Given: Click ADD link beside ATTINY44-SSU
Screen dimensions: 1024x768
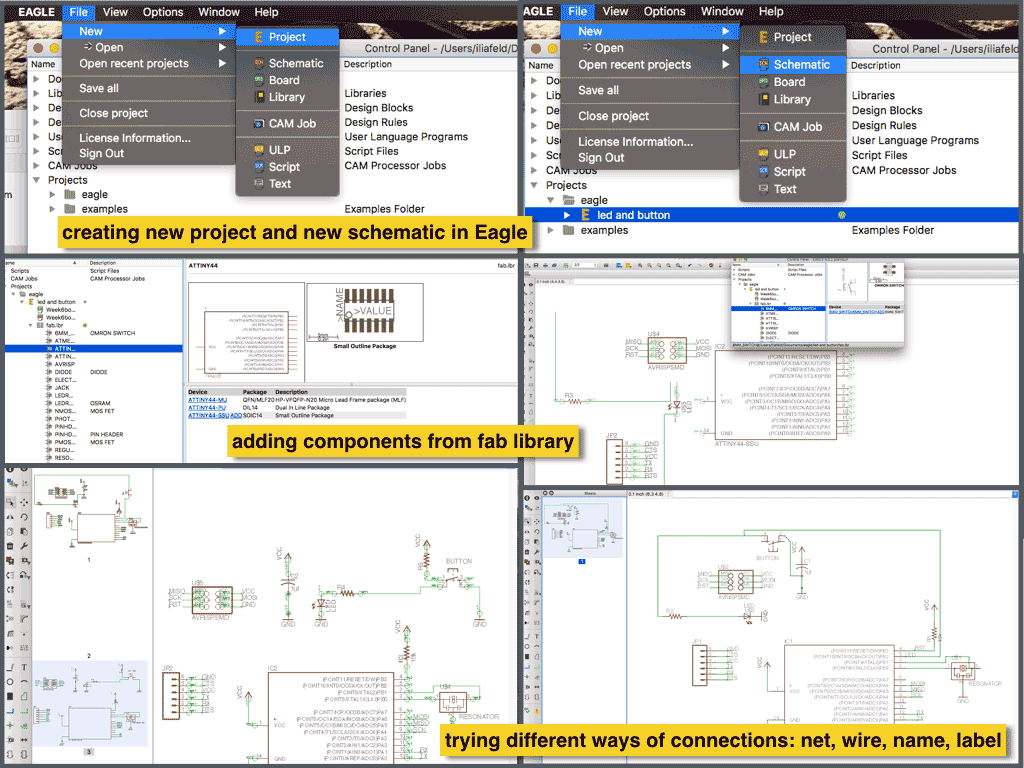Looking at the screenshot, I should 236,415.
